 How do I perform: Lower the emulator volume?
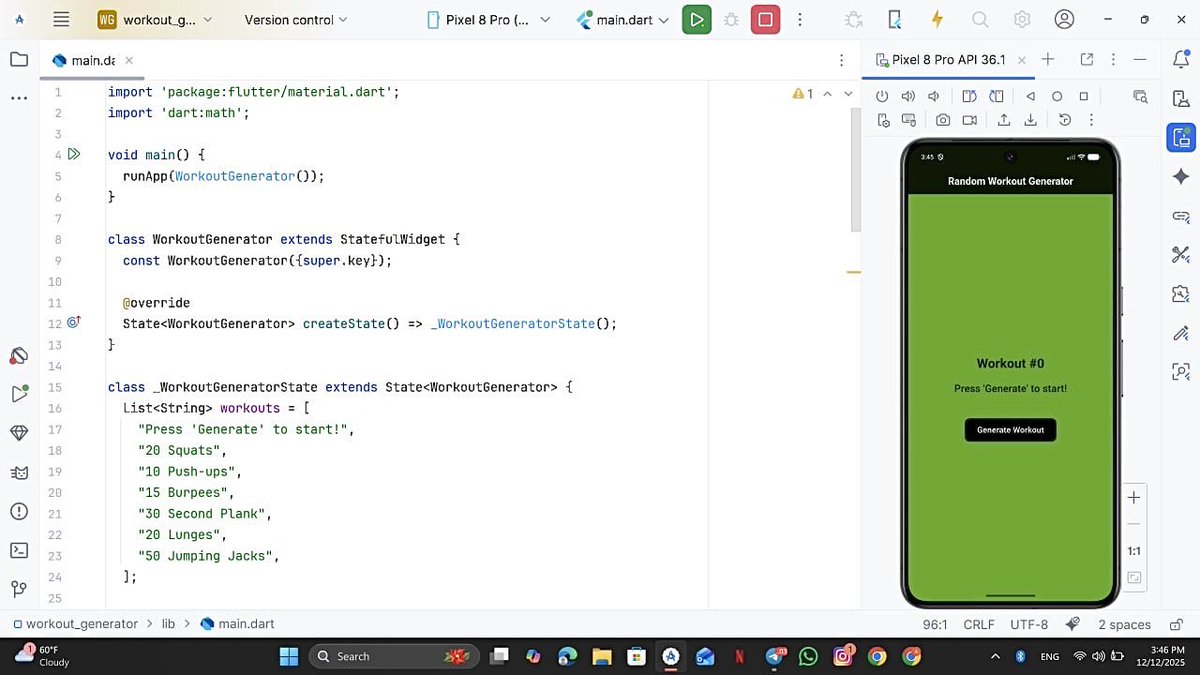[x=934, y=96]
